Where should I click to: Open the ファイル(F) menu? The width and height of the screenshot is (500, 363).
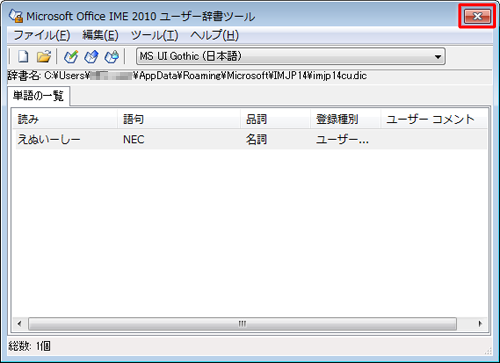pyautogui.click(x=42, y=35)
